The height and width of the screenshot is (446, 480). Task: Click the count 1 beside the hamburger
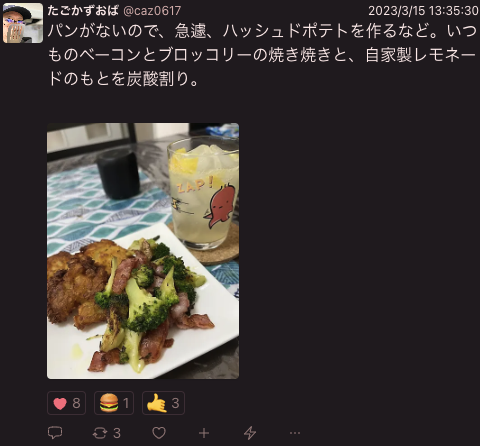pos(126,403)
